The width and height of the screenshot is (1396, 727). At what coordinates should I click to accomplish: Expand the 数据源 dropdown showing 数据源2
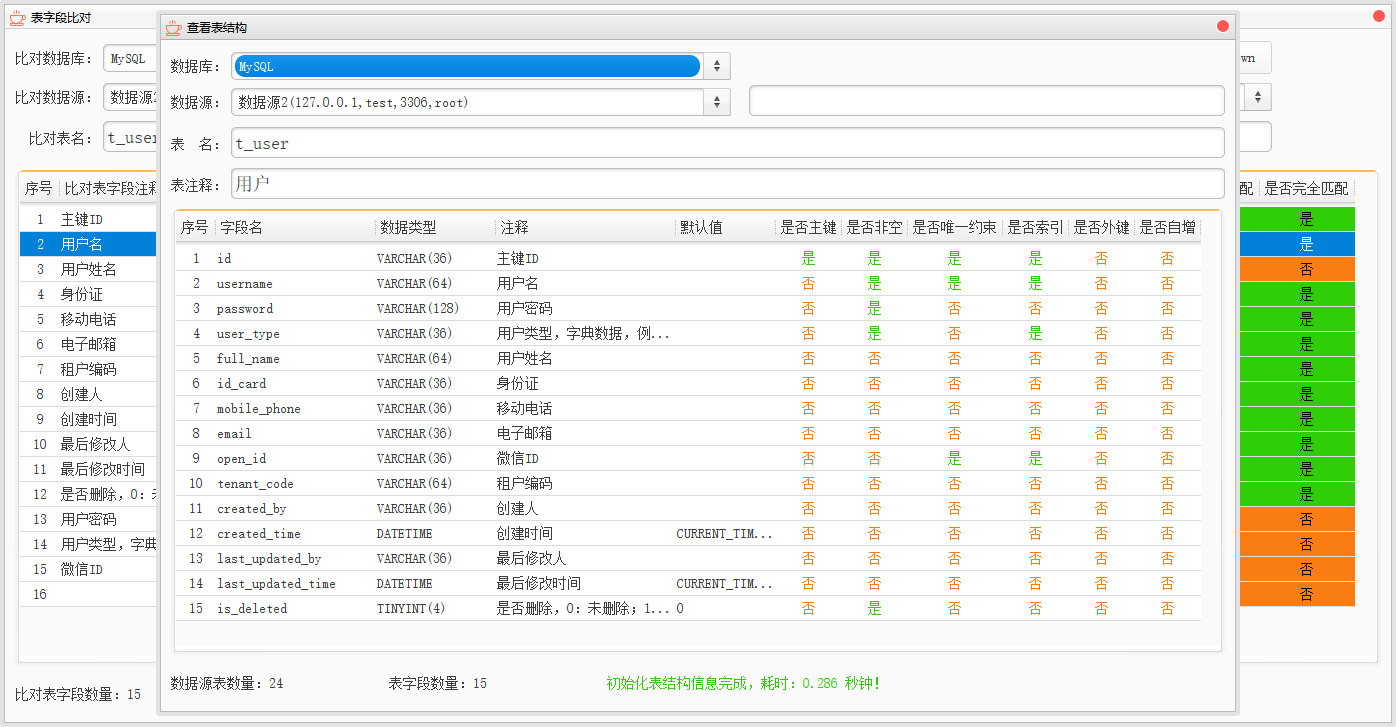(x=716, y=102)
